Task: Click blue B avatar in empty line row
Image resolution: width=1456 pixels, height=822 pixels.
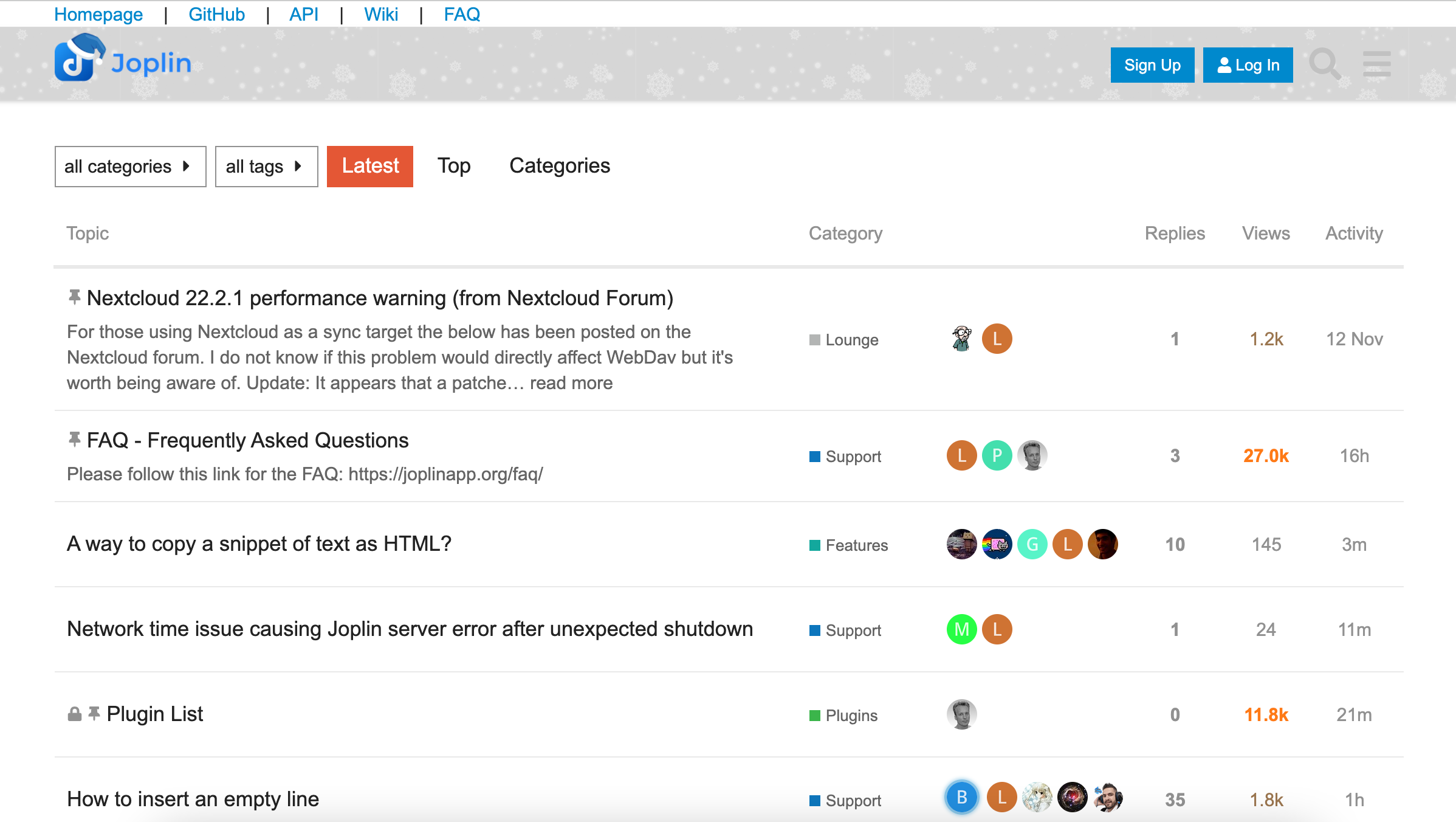Action: pos(961,797)
